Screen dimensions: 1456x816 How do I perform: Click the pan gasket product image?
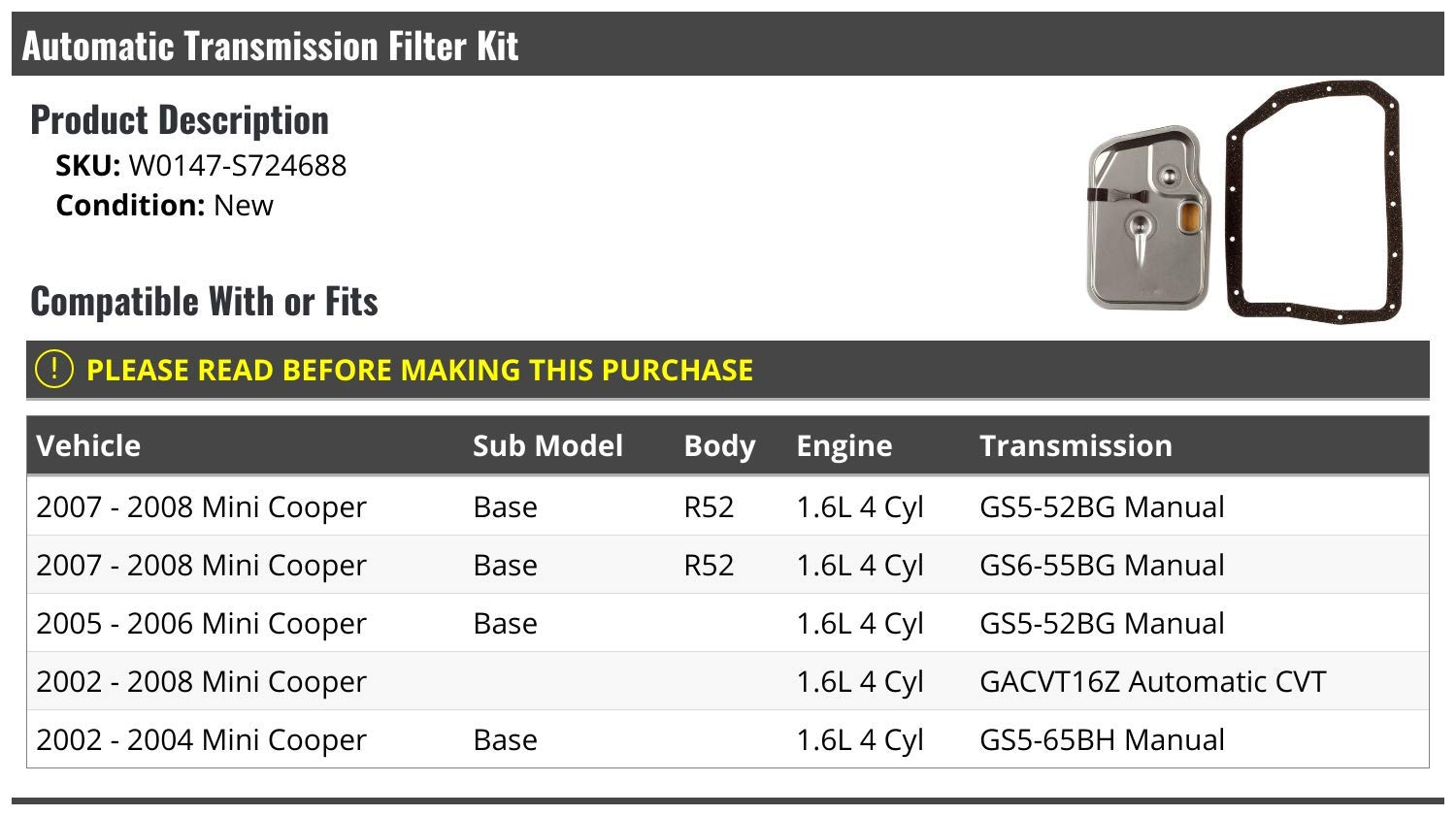(x=1314, y=202)
